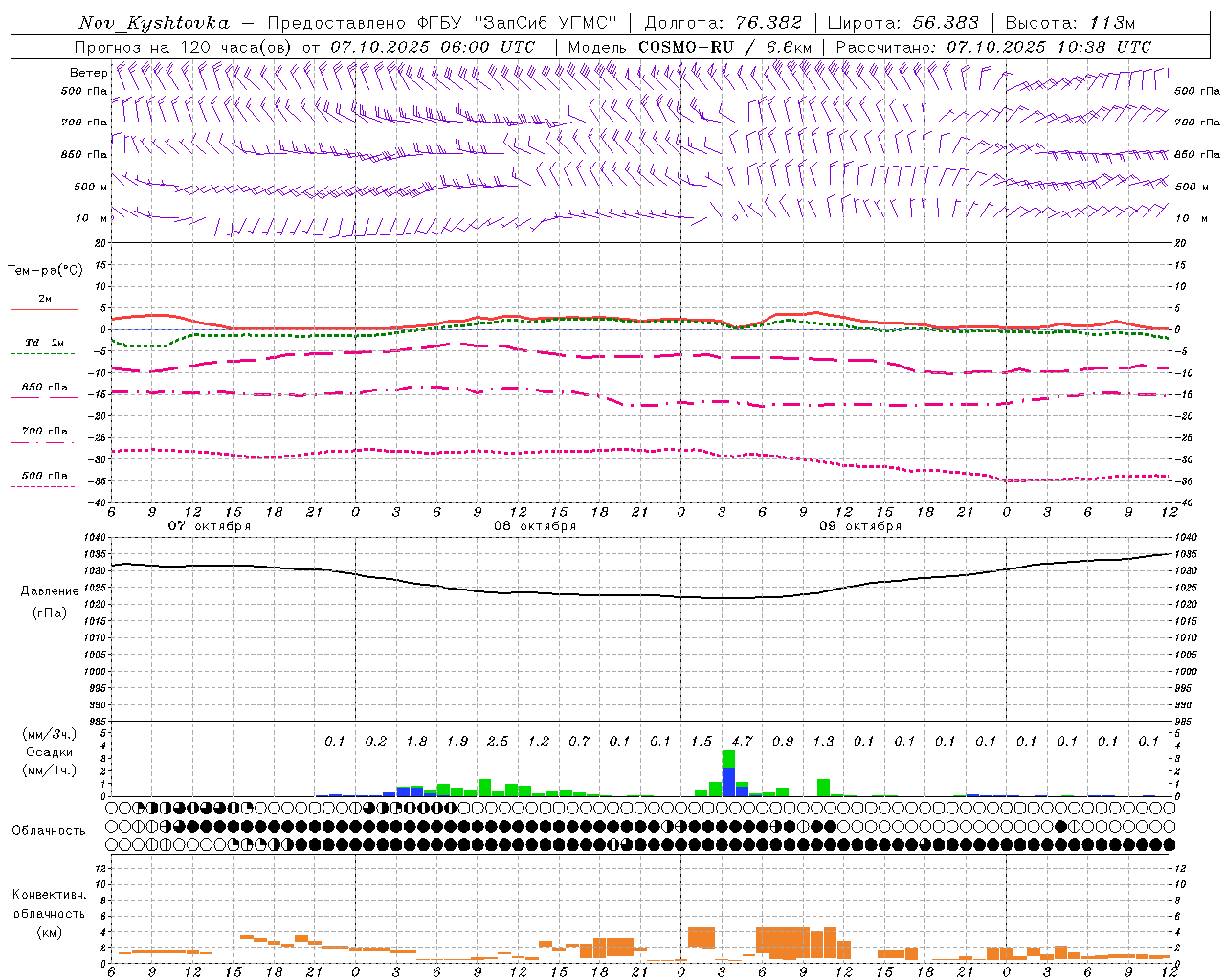Viewport: 1225px width, 980px height.
Task: Click the 0.7 precipitation total value
Action: (x=579, y=742)
